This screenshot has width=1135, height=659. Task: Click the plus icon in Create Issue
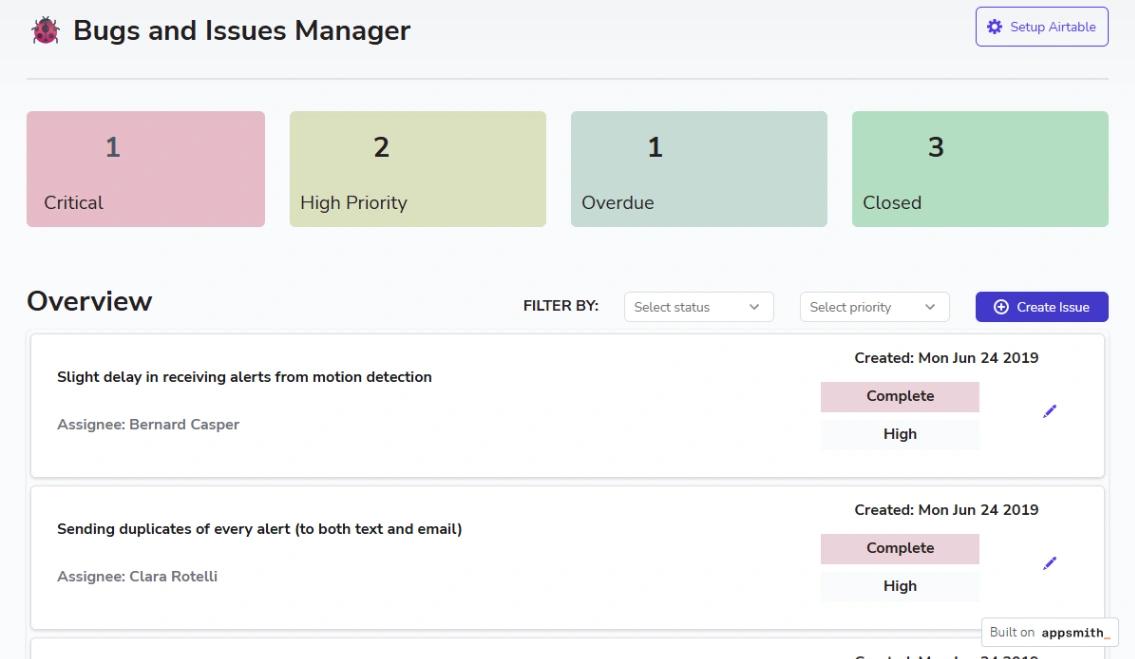pyautogui.click(x=1000, y=307)
